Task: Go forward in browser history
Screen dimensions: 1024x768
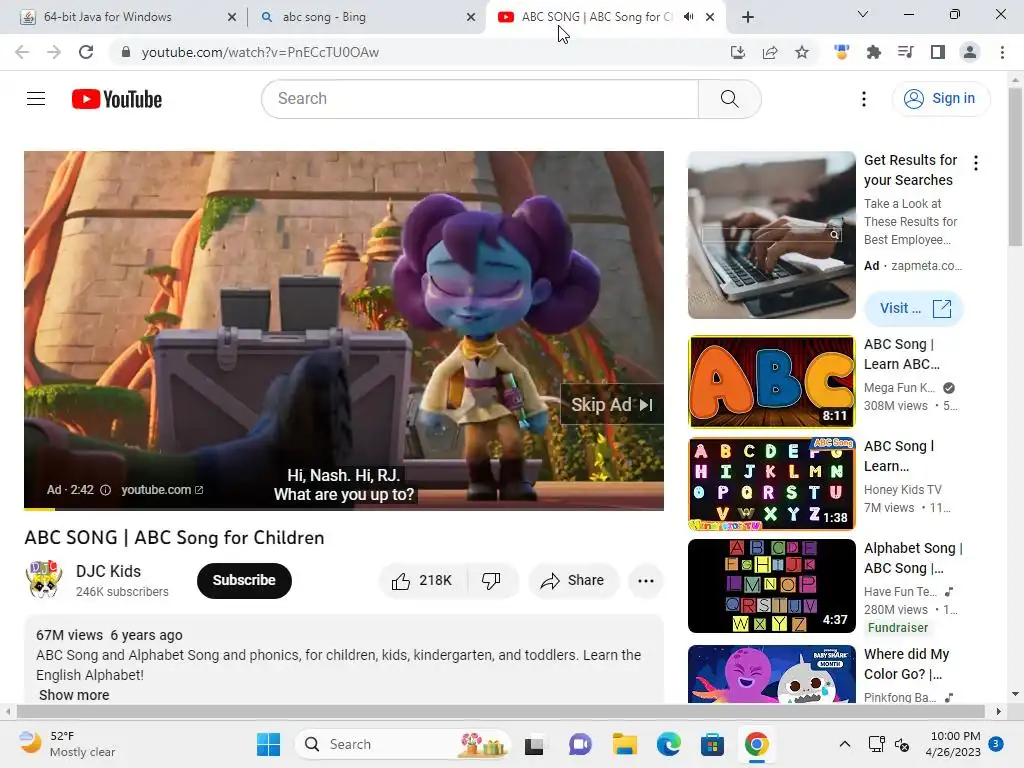Action: coord(54,52)
